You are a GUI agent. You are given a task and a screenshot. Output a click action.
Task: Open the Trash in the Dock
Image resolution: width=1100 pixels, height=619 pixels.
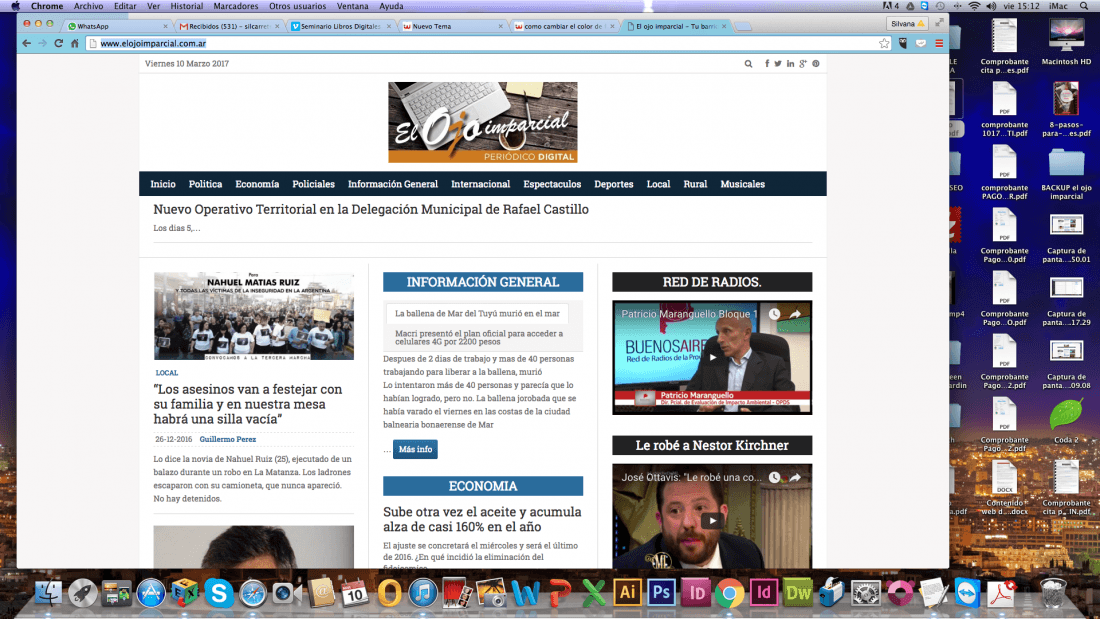[x=1053, y=594]
